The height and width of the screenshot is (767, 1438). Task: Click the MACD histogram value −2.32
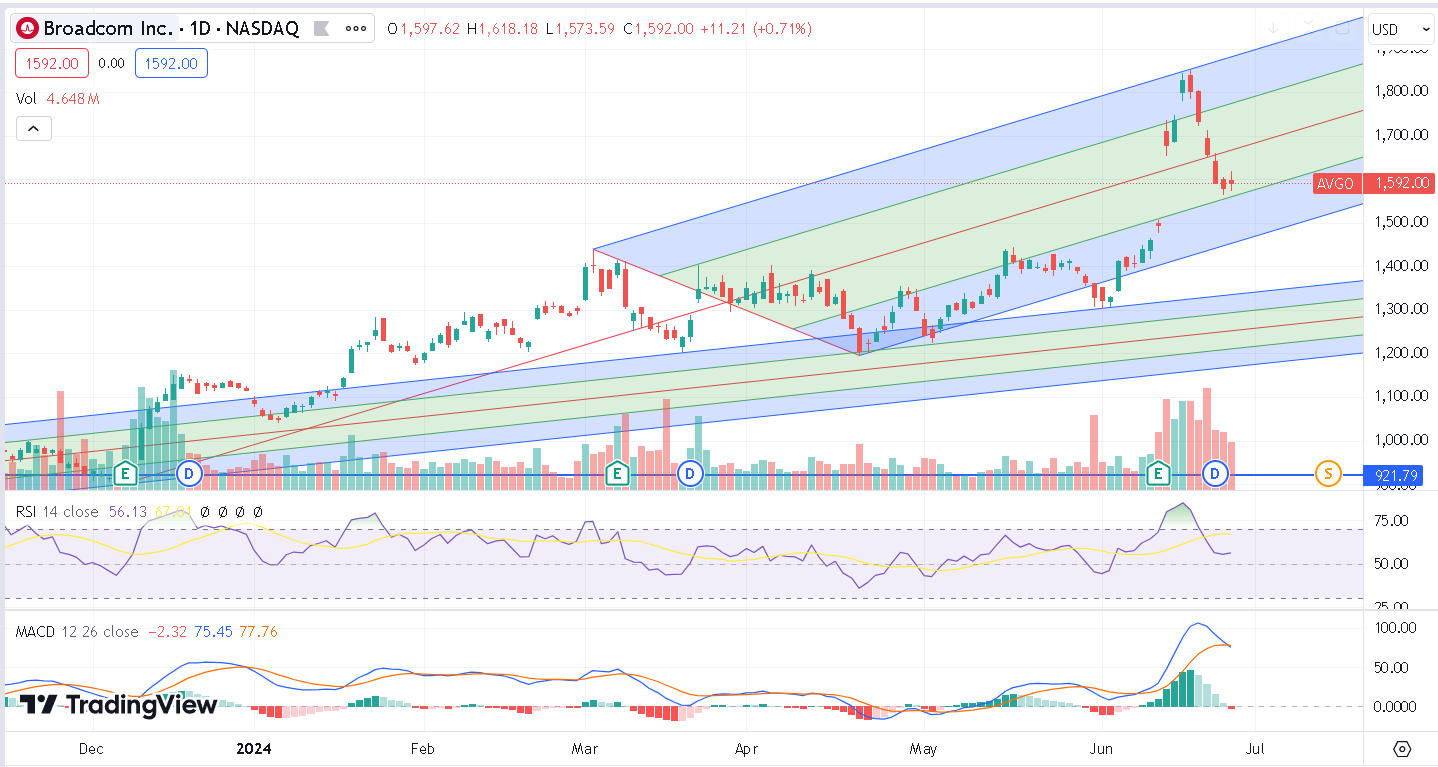tap(169, 631)
